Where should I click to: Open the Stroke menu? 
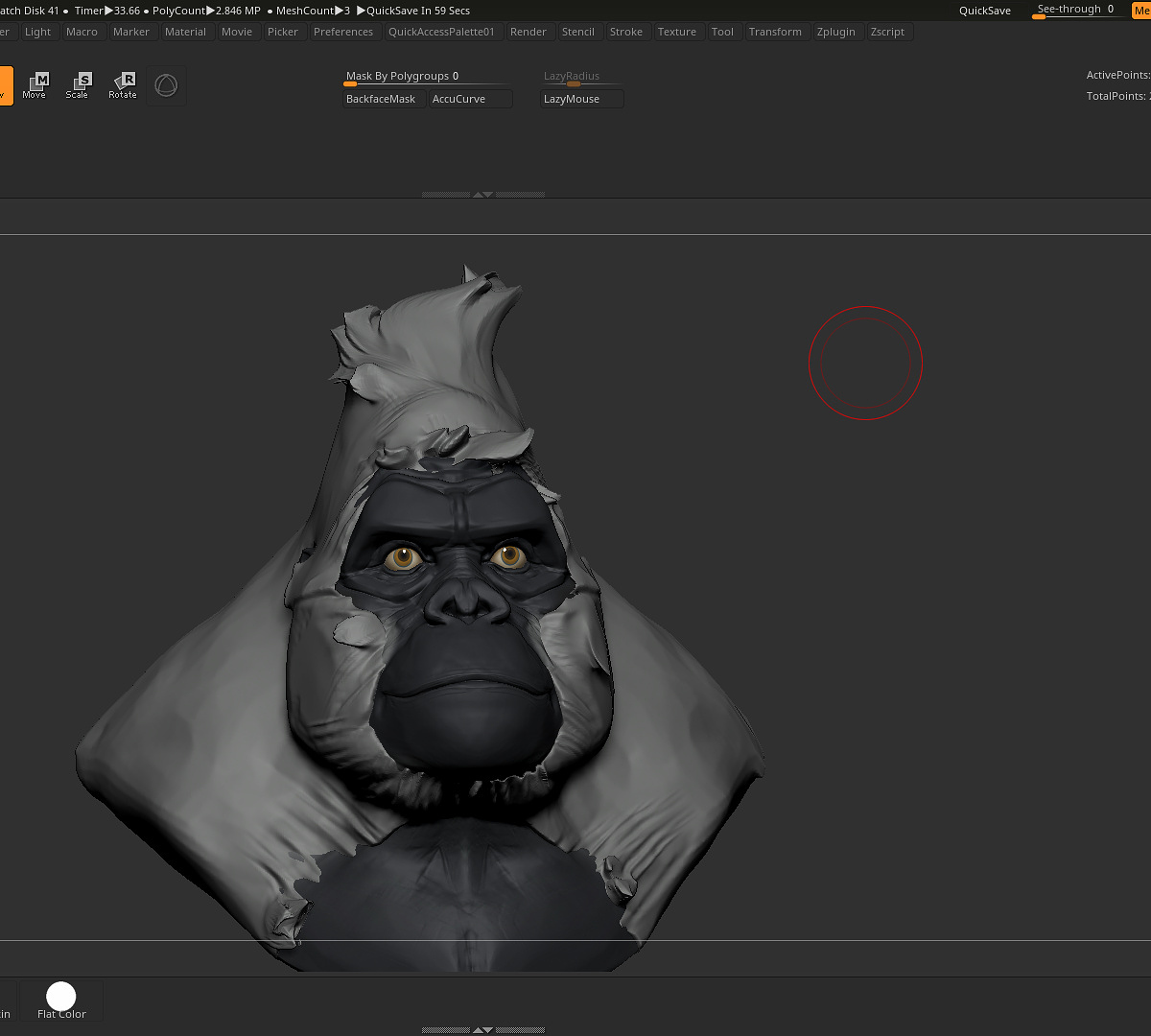[x=626, y=32]
